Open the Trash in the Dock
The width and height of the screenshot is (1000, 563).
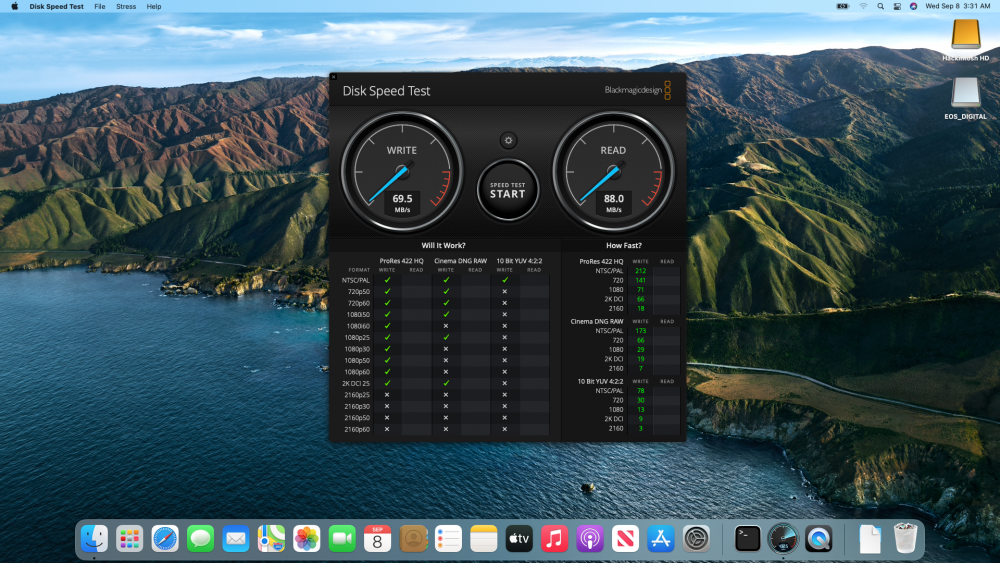point(905,539)
